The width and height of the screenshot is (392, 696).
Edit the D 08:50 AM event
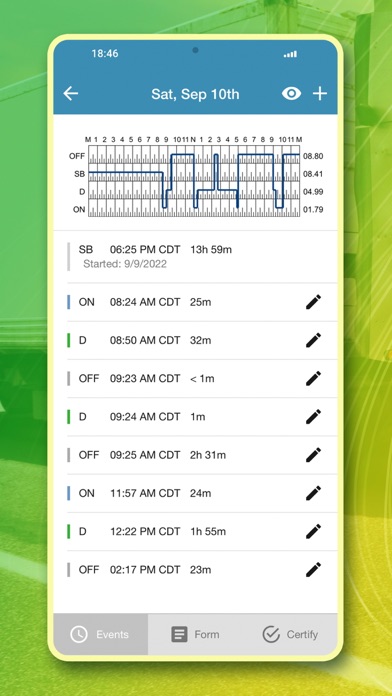pyautogui.click(x=313, y=340)
